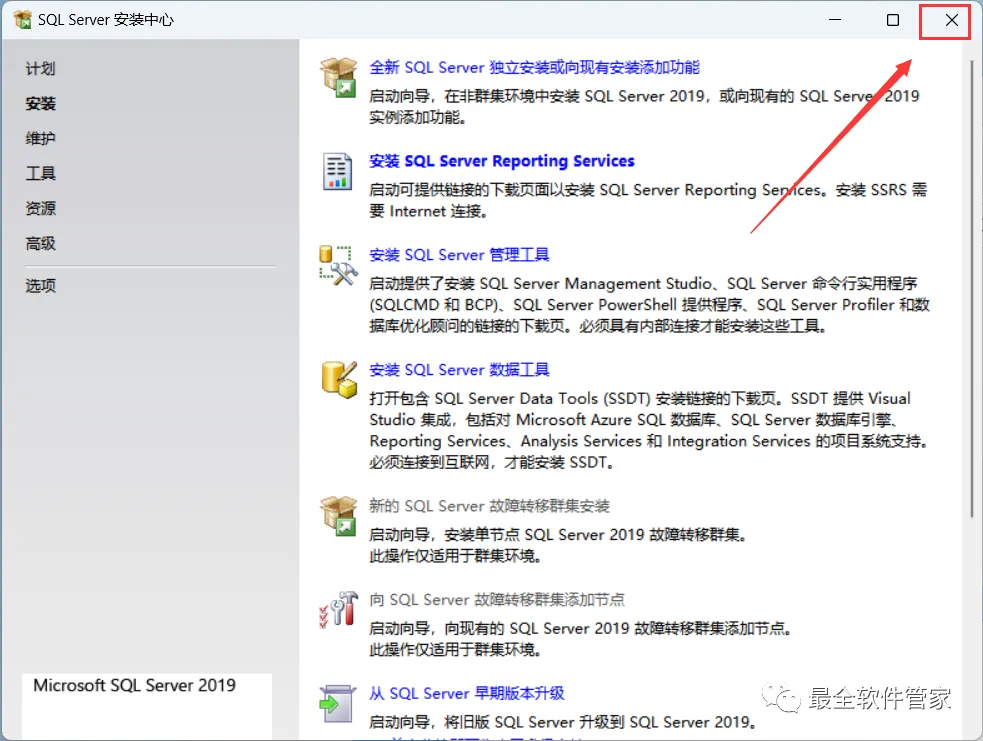Image resolution: width=983 pixels, height=741 pixels.
Task: Click the SQL Server data tools cylinder icon
Action: [339, 379]
